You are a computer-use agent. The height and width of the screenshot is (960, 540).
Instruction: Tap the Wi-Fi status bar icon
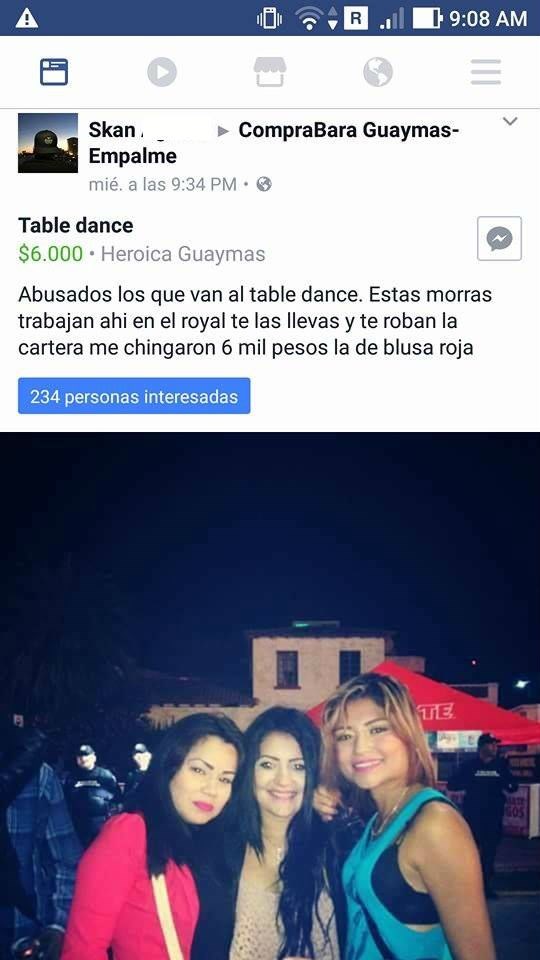pyautogui.click(x=310, y=18)
